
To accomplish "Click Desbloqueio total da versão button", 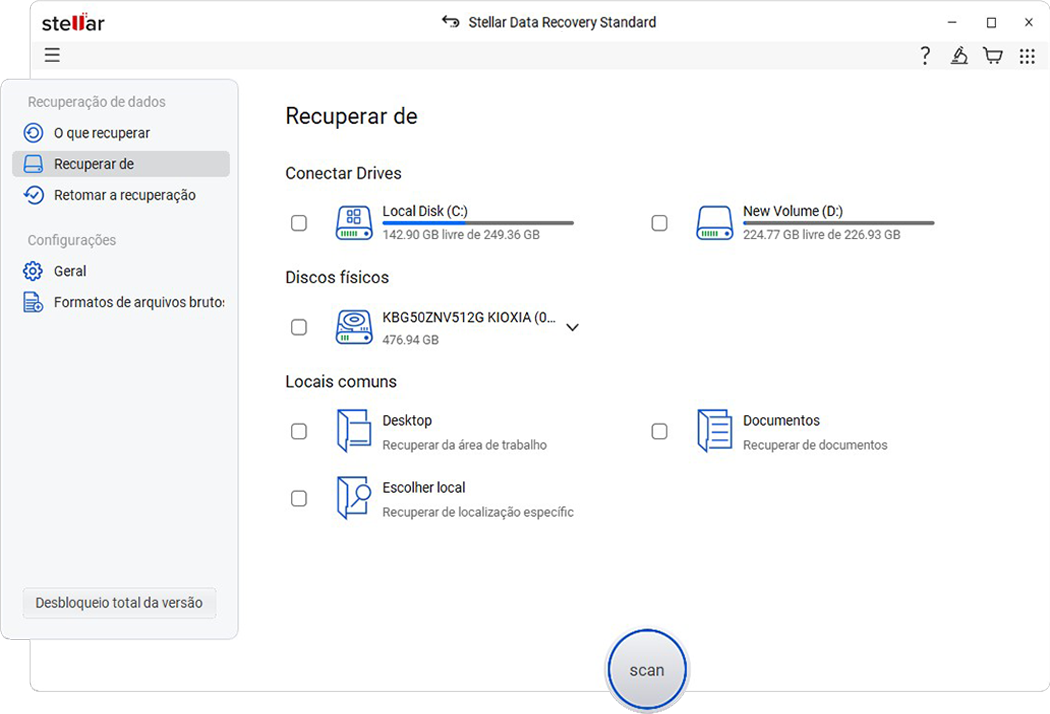I will point(119,603).
